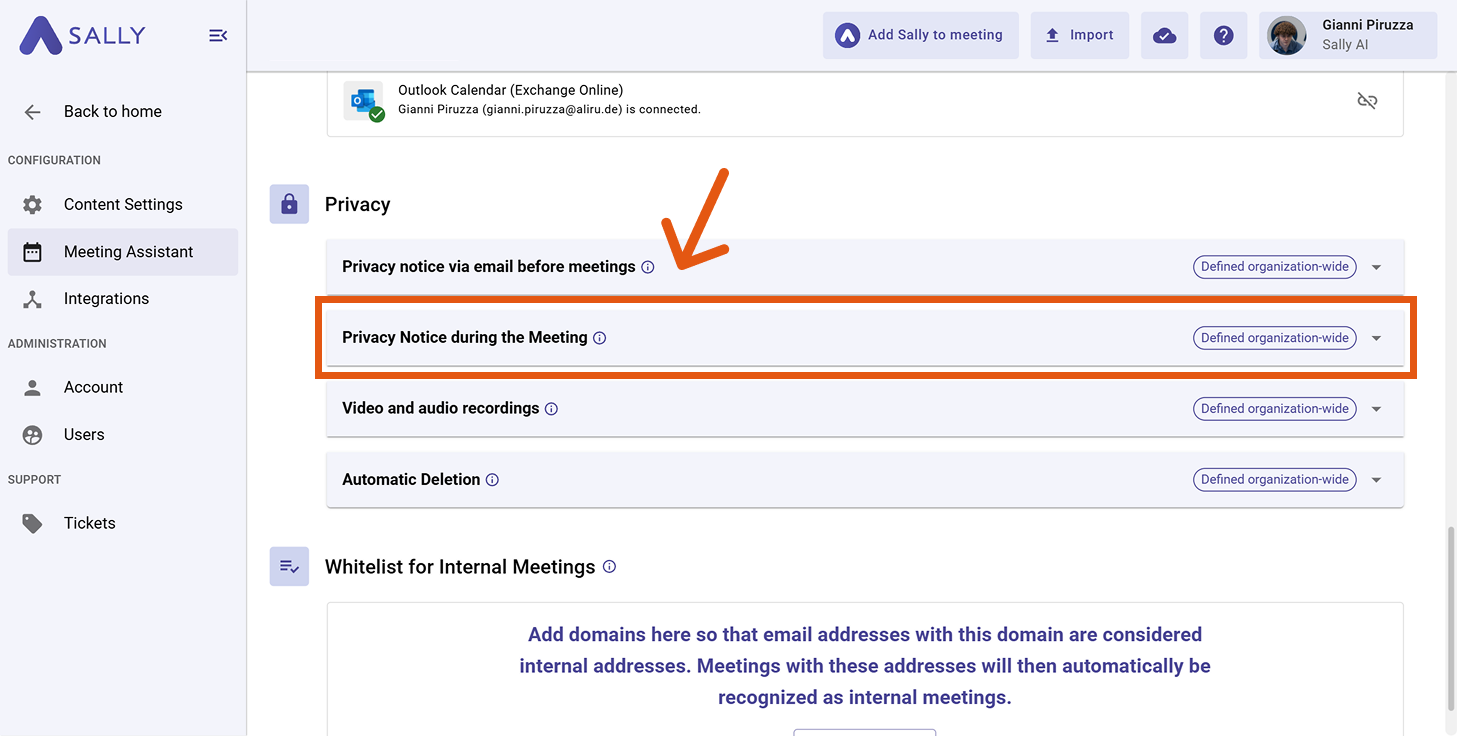Select Meeting Assistant in the sidebar
This screenshot has width=1457, height=736.
point(128,252)
